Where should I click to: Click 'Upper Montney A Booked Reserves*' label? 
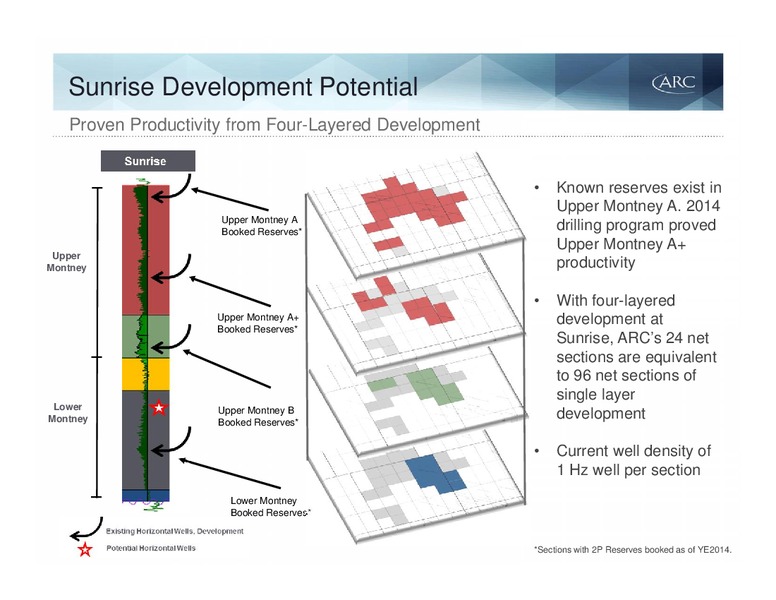pyautogui.click(x=261, y=226)
